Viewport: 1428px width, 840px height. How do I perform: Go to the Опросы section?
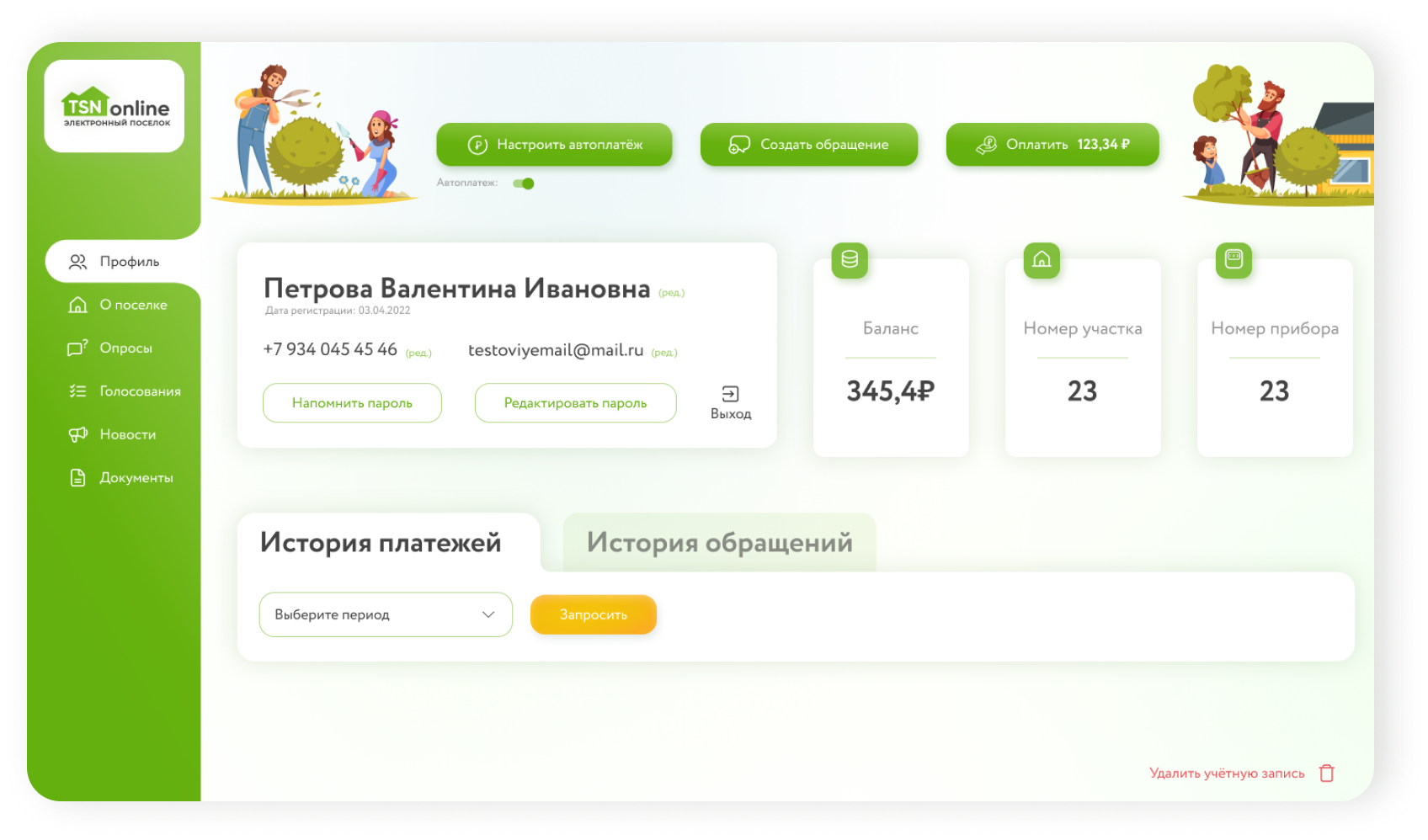(125, 348)
